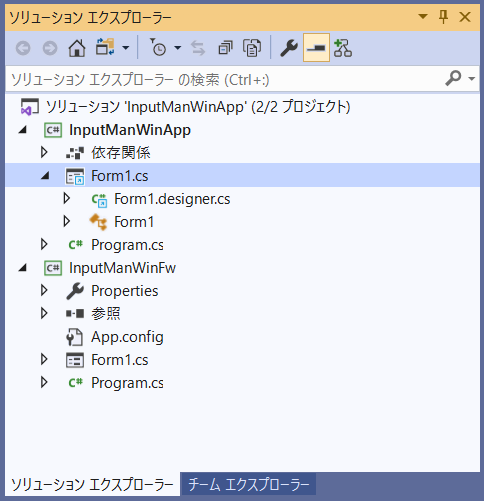Screen dimensions: 484x501
Task: Collapse the InputManWinApp project node
Action: click(23, 130)
